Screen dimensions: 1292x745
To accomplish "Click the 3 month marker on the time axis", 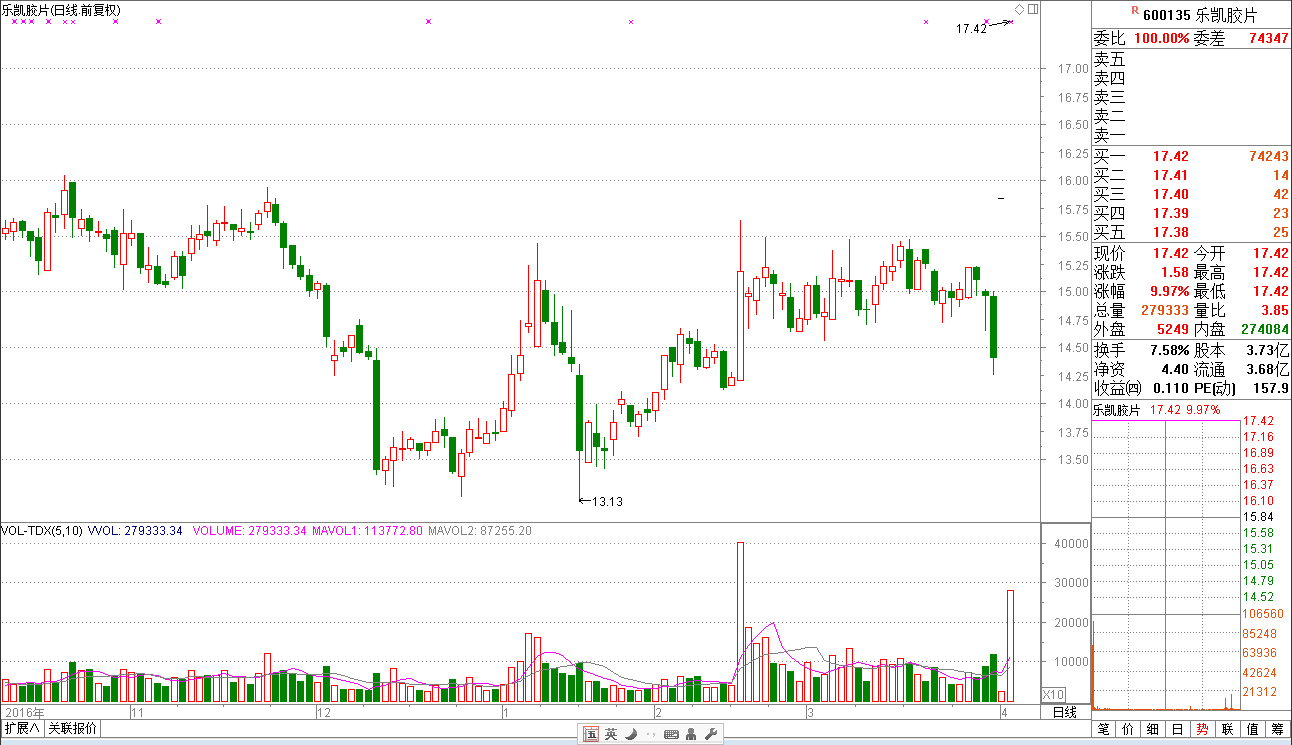I will click(x=811, y=712).
